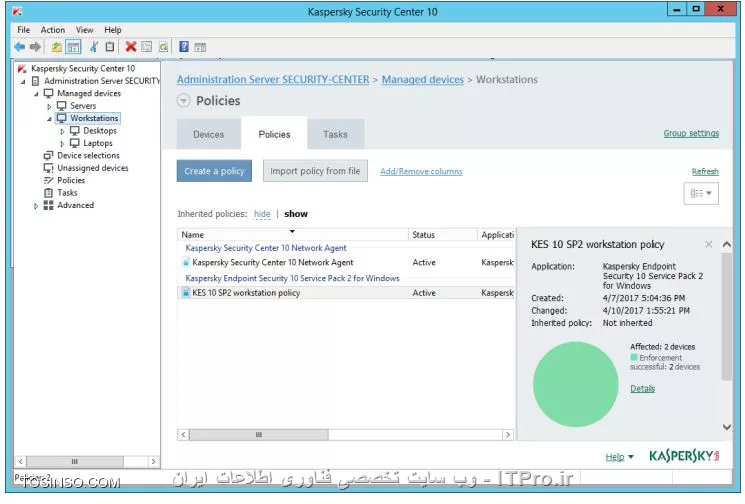The image size is (745, 504).
Task: Click show for inherited policies
Action: 296,214
